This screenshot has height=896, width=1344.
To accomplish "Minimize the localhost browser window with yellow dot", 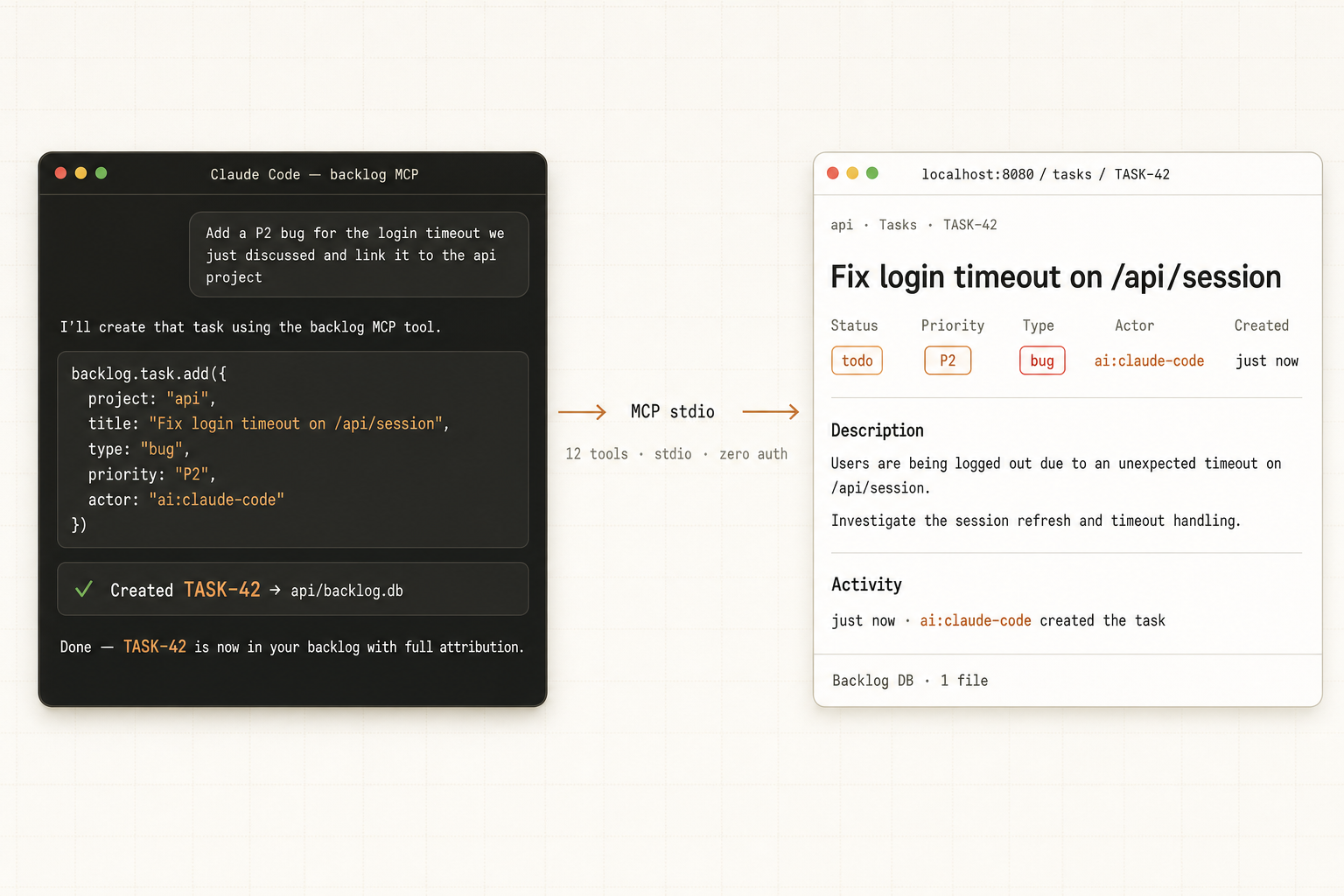I will pos(852,173).
